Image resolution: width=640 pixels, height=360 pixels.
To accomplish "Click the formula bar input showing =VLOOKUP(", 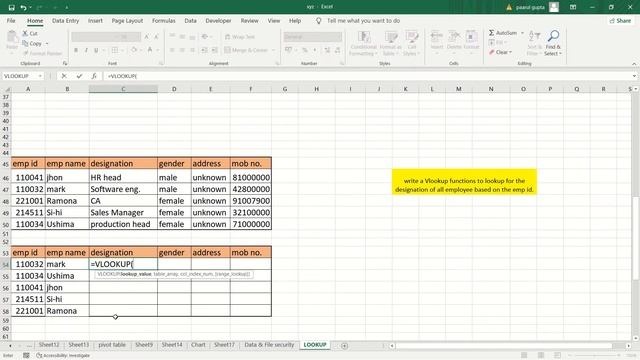I will pyautogui.click(x=367, y=76).
